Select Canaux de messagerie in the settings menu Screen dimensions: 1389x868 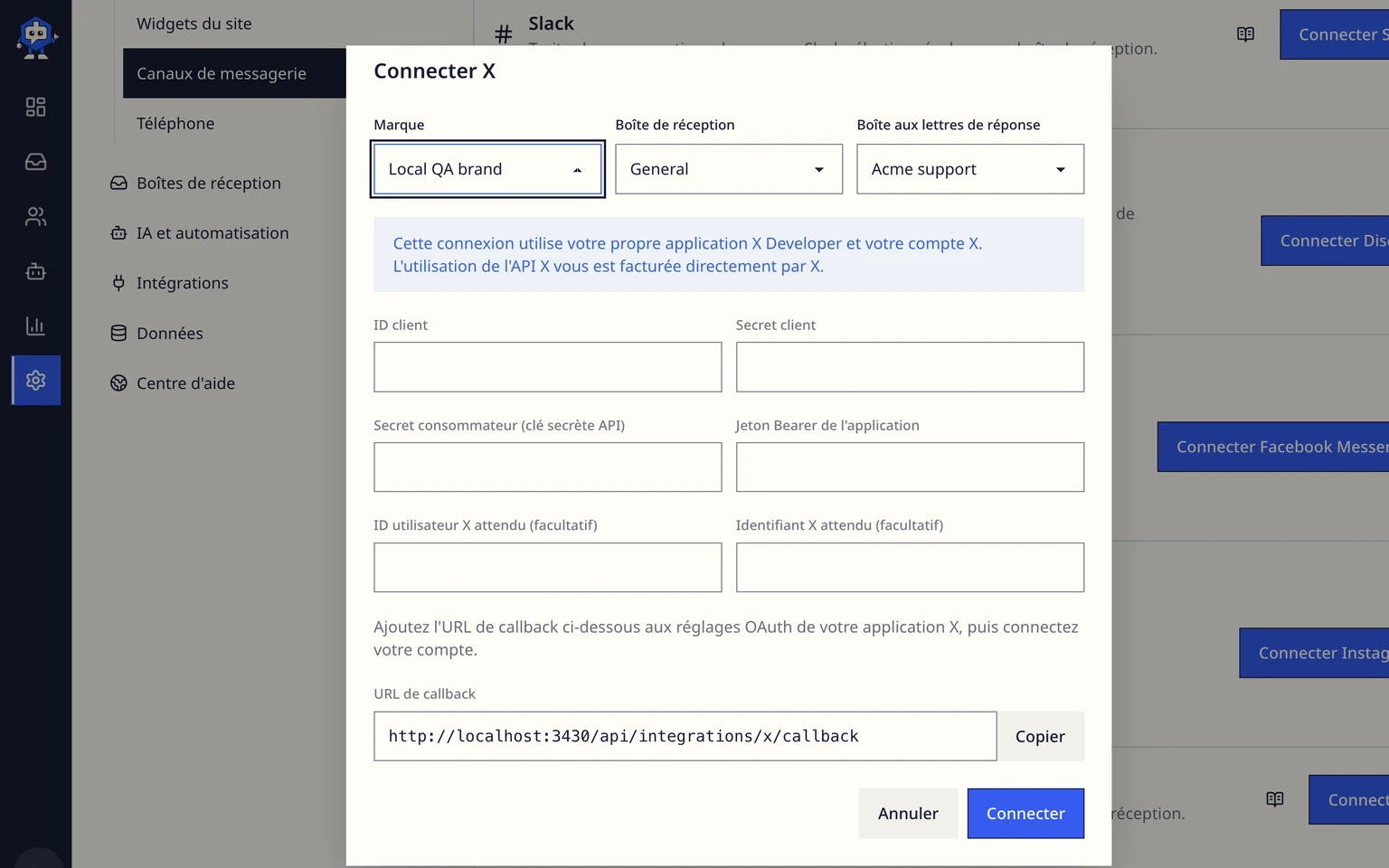coord(234,73)
